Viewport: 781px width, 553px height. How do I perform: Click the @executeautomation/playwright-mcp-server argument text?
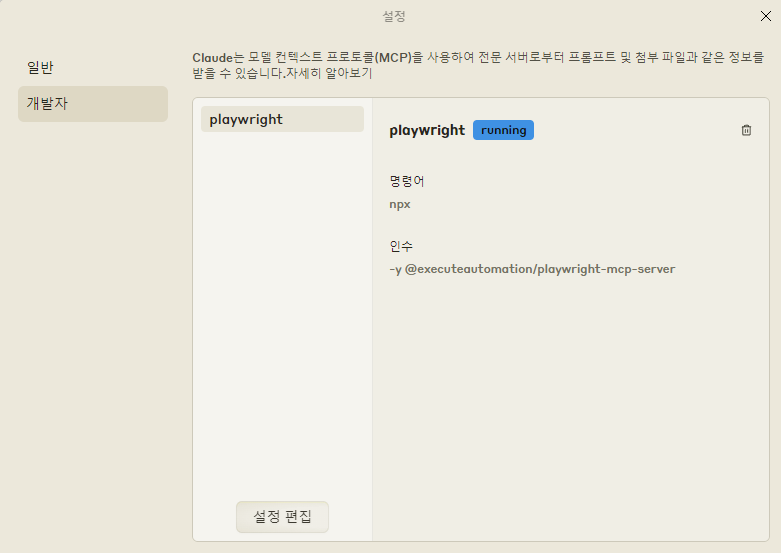point(540,269)
